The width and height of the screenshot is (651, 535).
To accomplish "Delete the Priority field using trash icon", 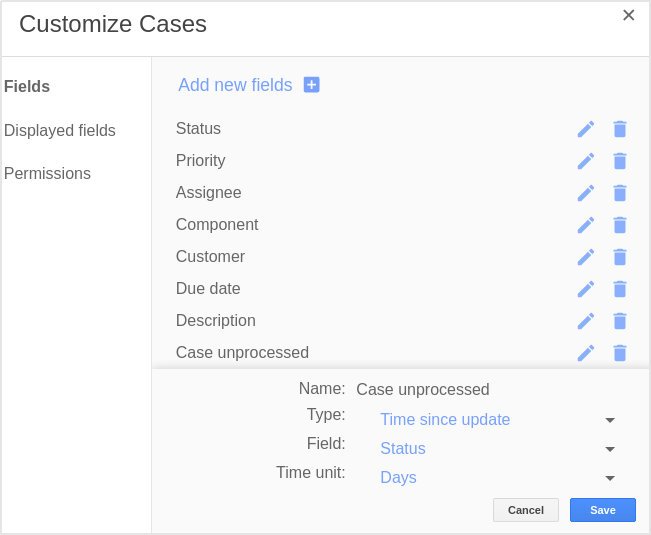I will tap(620, 161).
